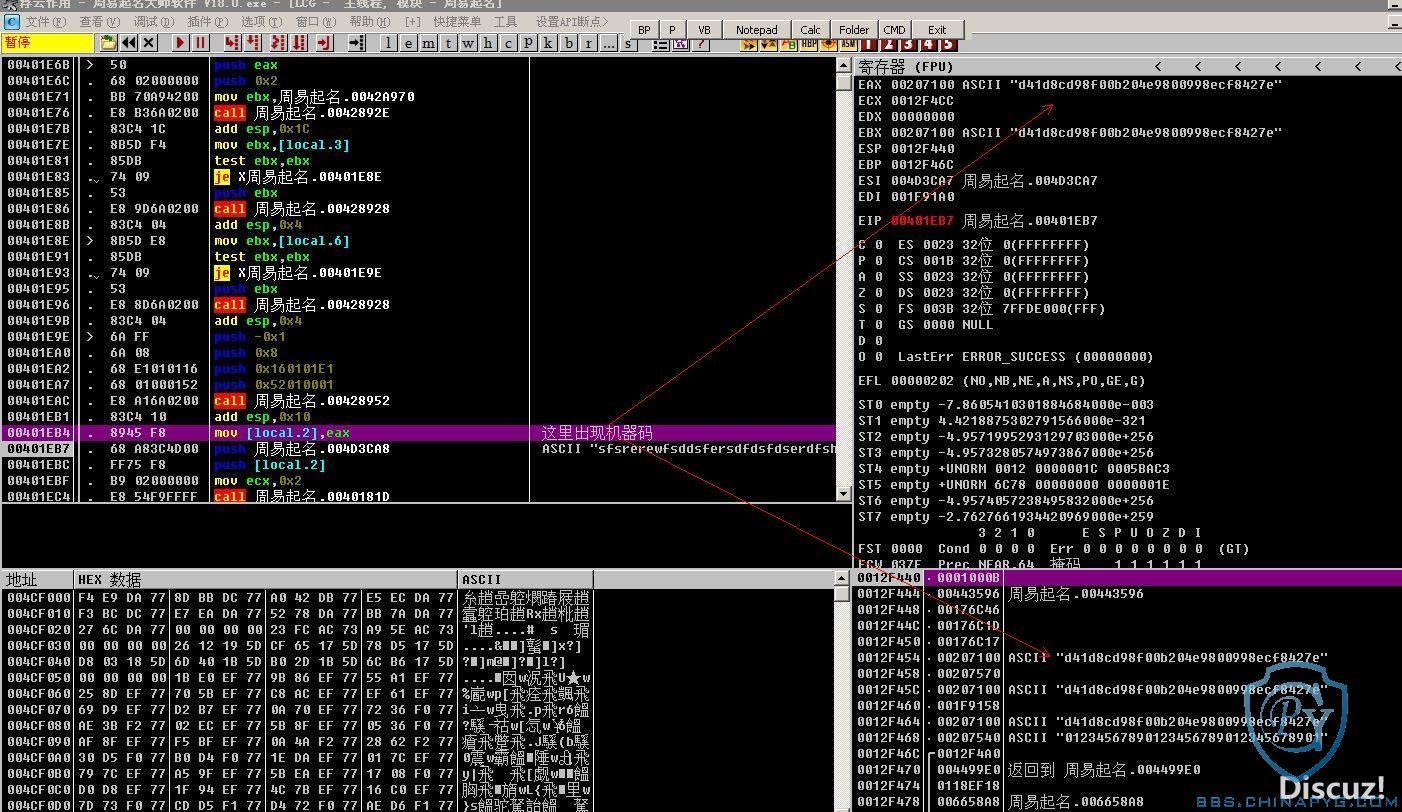
Task: Click the HBP hardware breakpoint icon
Action: tap(808, 44)
